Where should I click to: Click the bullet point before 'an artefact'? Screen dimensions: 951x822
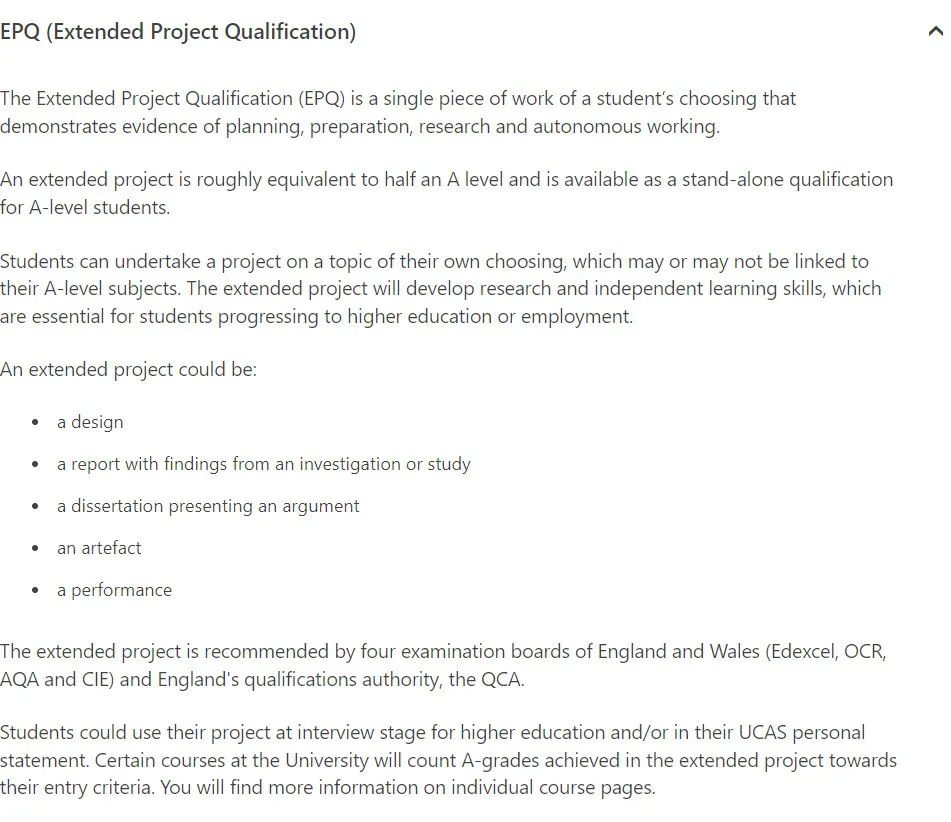[x=35, y=548]
